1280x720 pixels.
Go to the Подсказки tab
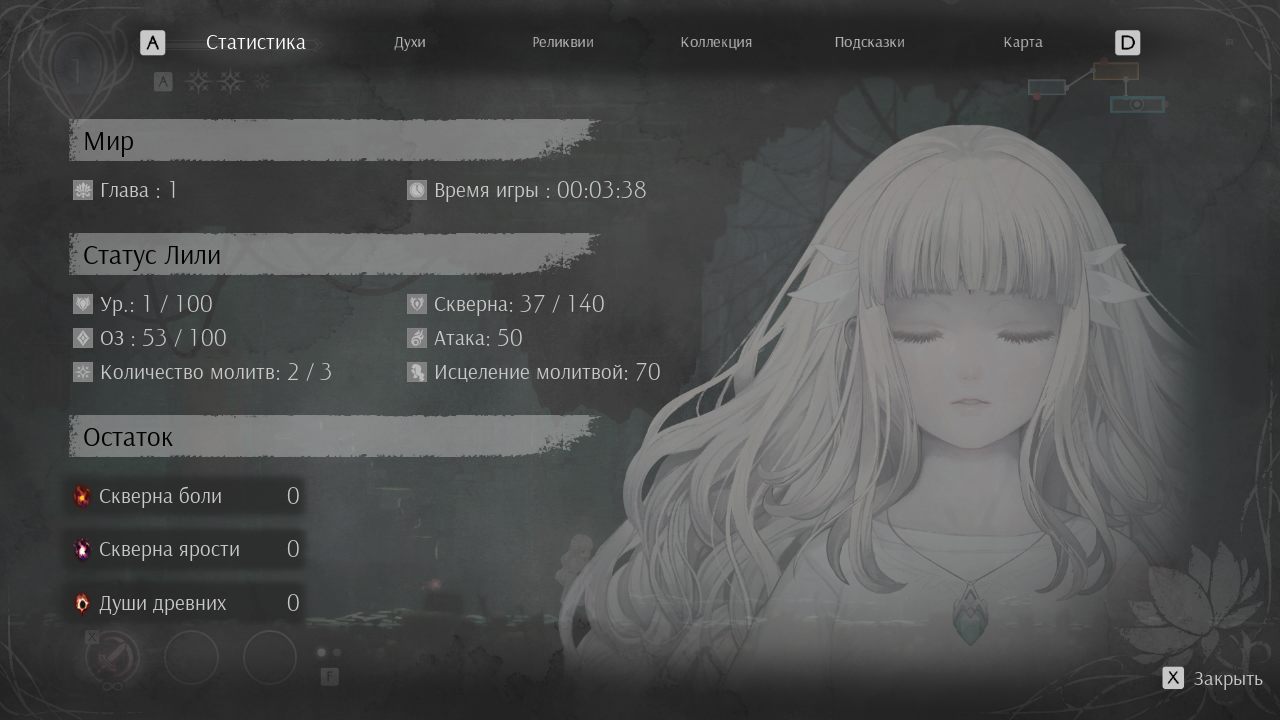coord(869,42)
